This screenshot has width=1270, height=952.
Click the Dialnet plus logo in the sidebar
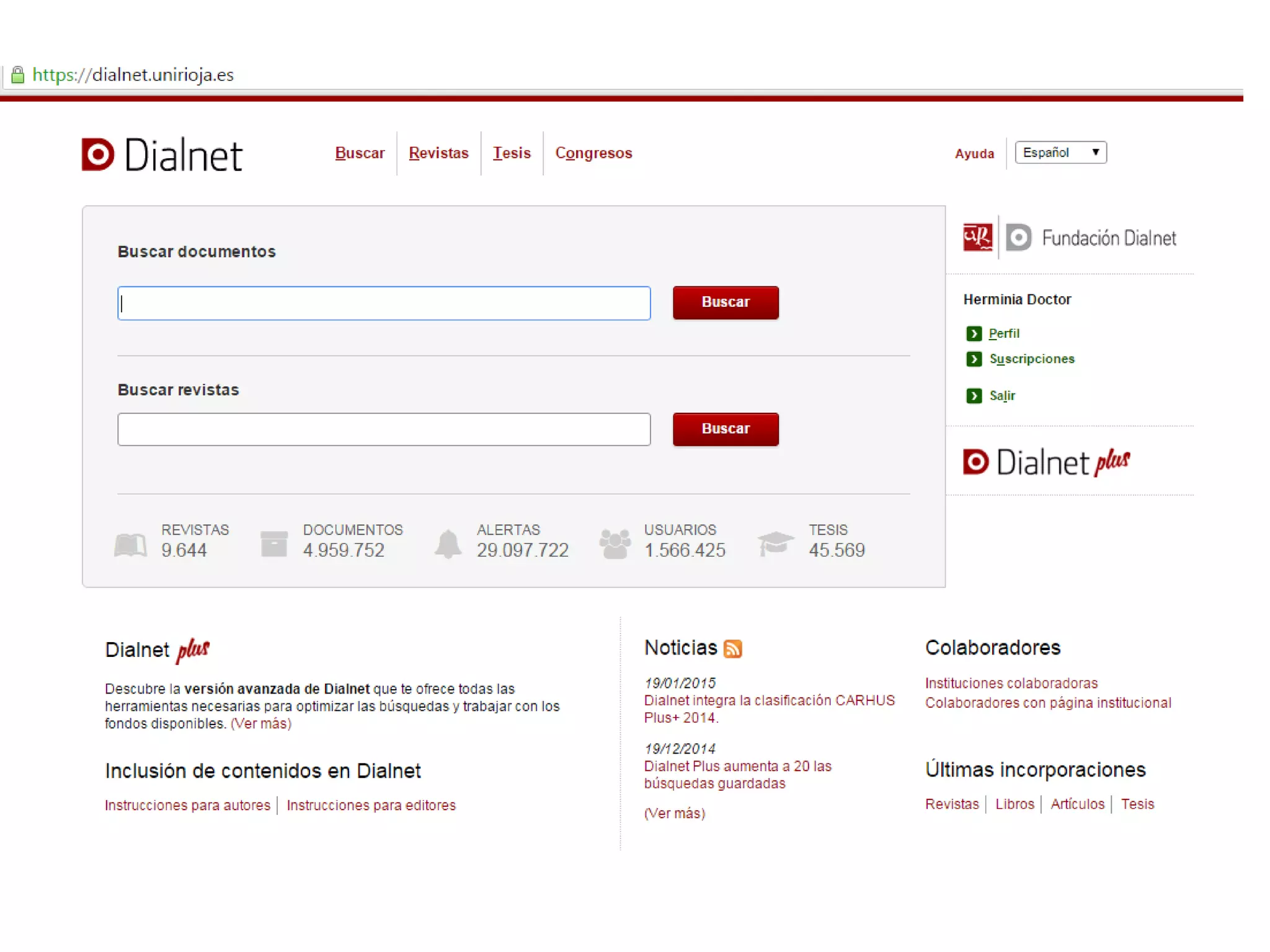(x=1046, y=462)
